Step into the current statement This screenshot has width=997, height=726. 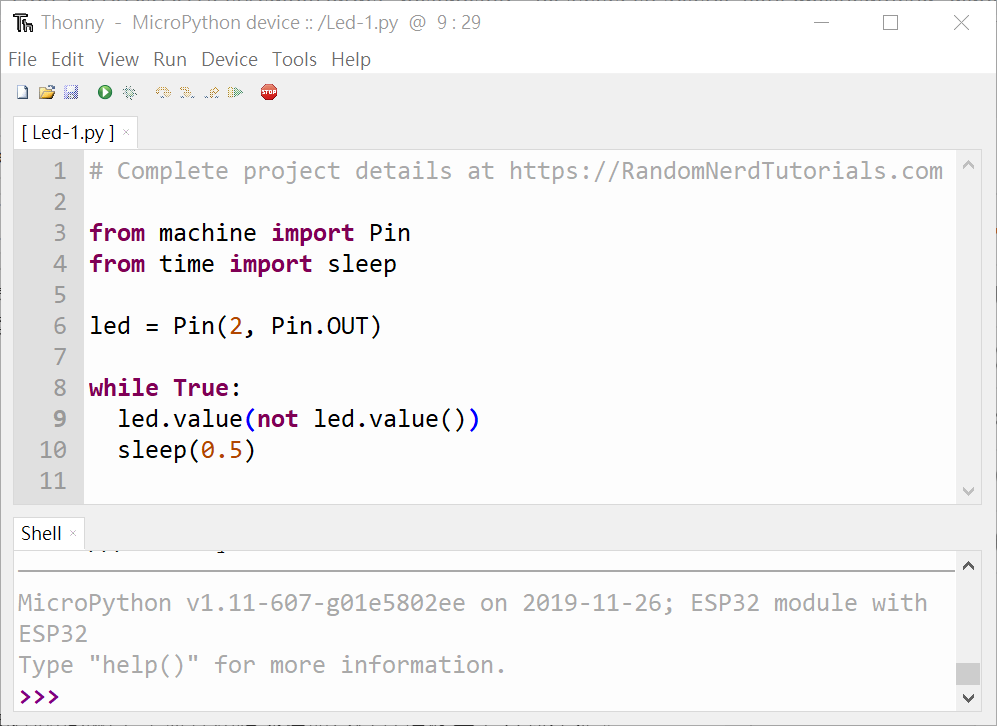[187, 91]
